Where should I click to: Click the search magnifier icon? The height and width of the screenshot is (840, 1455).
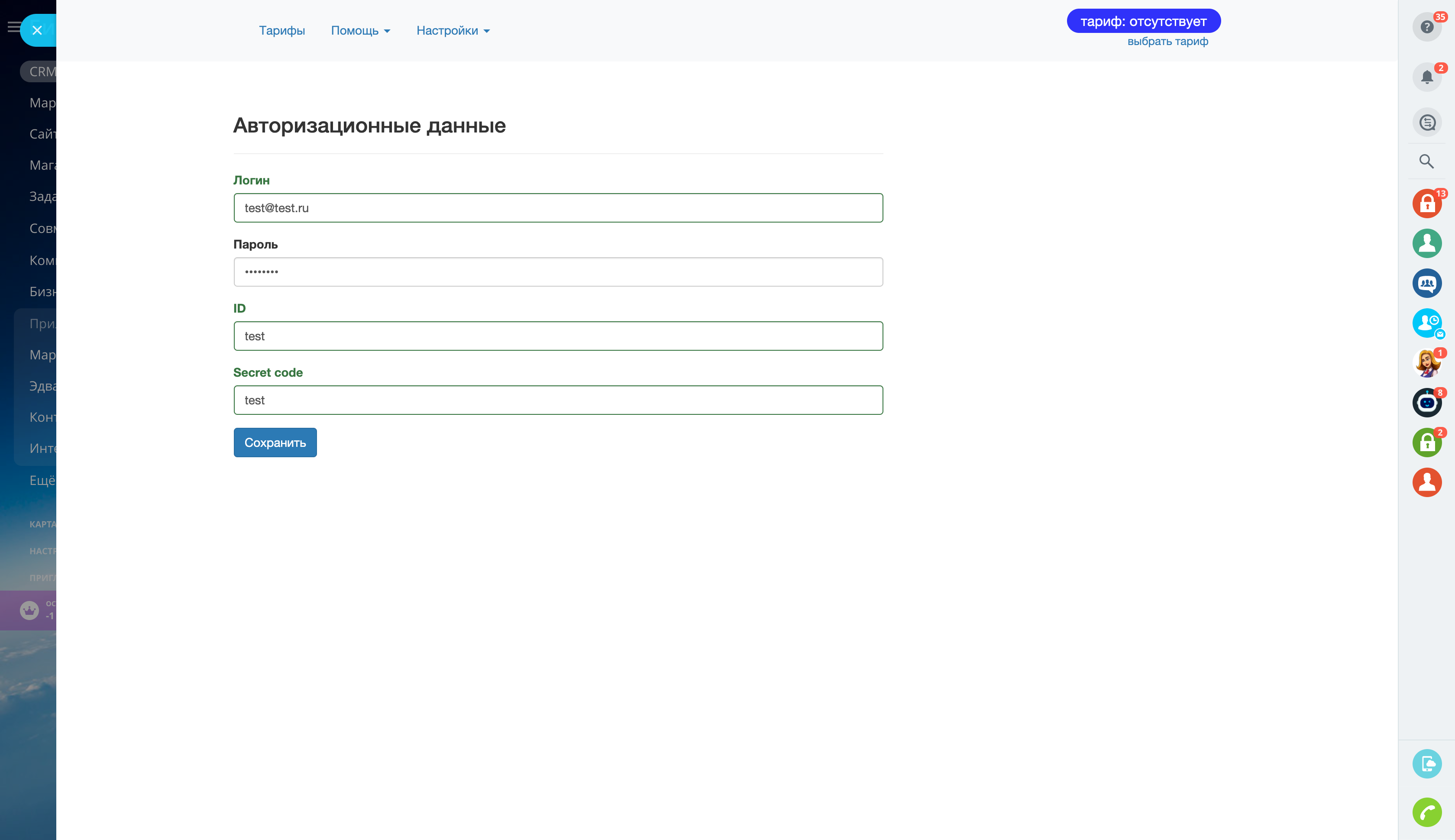[1426, 162]
